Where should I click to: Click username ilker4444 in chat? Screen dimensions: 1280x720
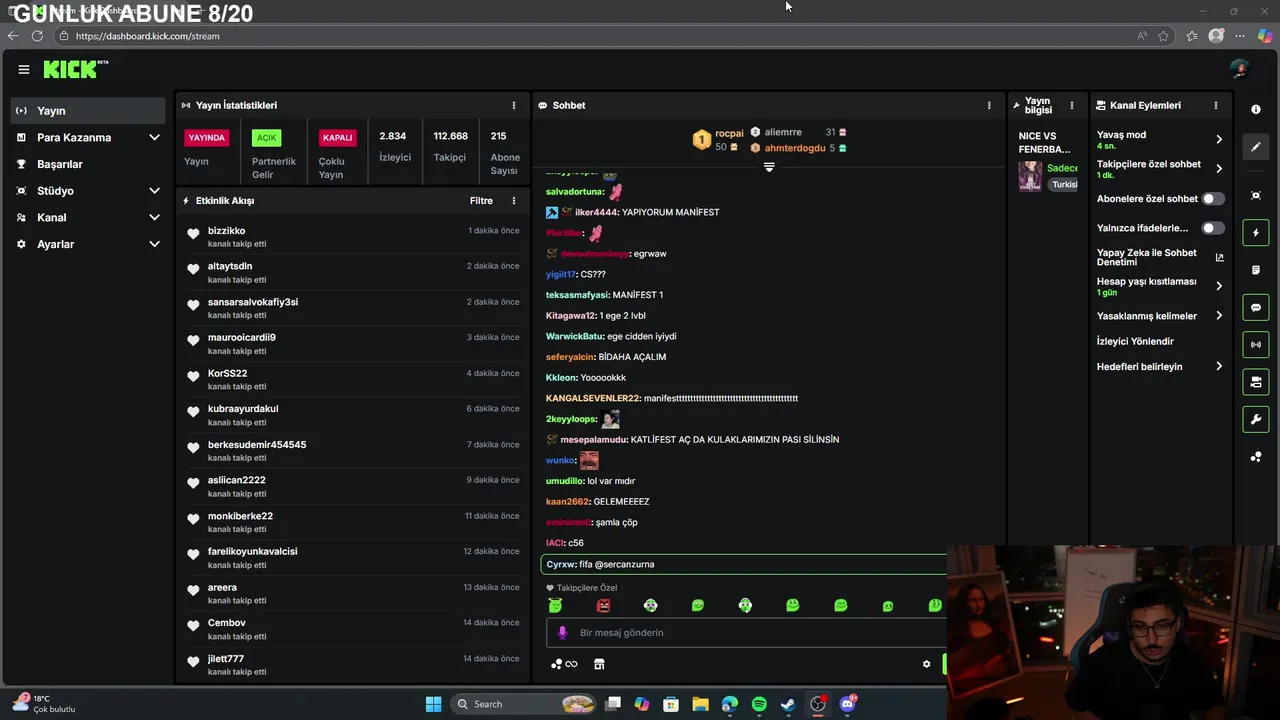tap(596, 212)
